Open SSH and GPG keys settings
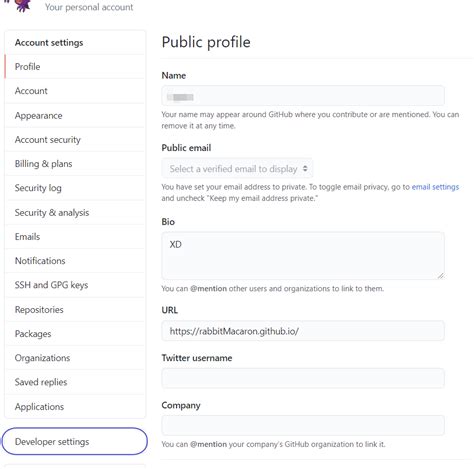 click(75, 285)
